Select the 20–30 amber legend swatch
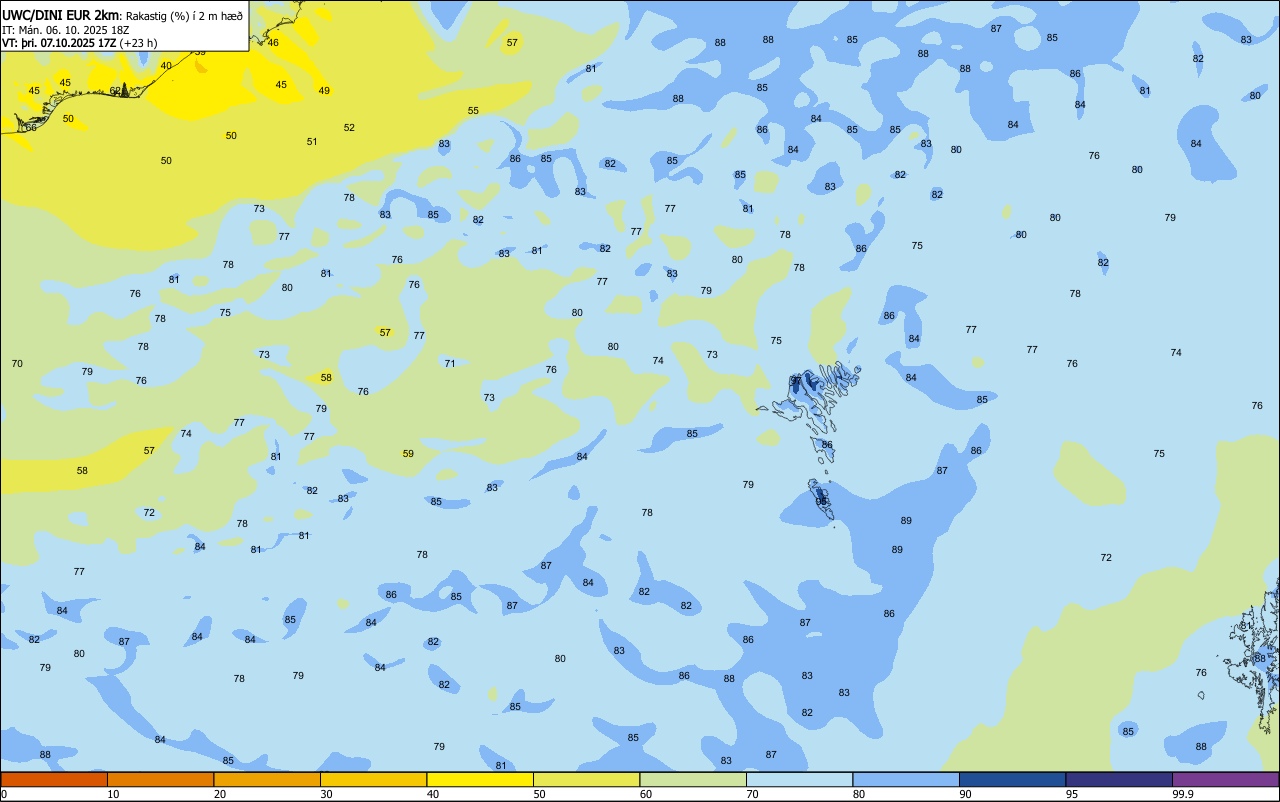The width and height of the screenshot is (1280, 802). coord(267,779)
